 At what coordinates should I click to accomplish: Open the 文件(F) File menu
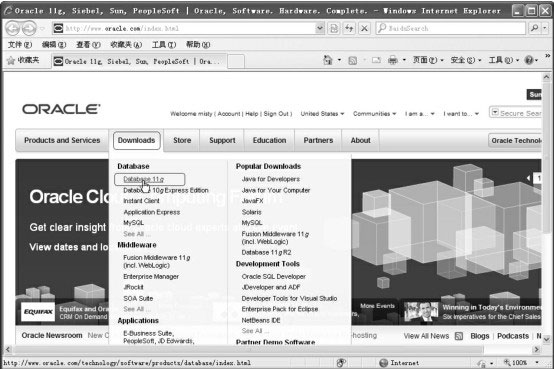[x=20, y=45]
